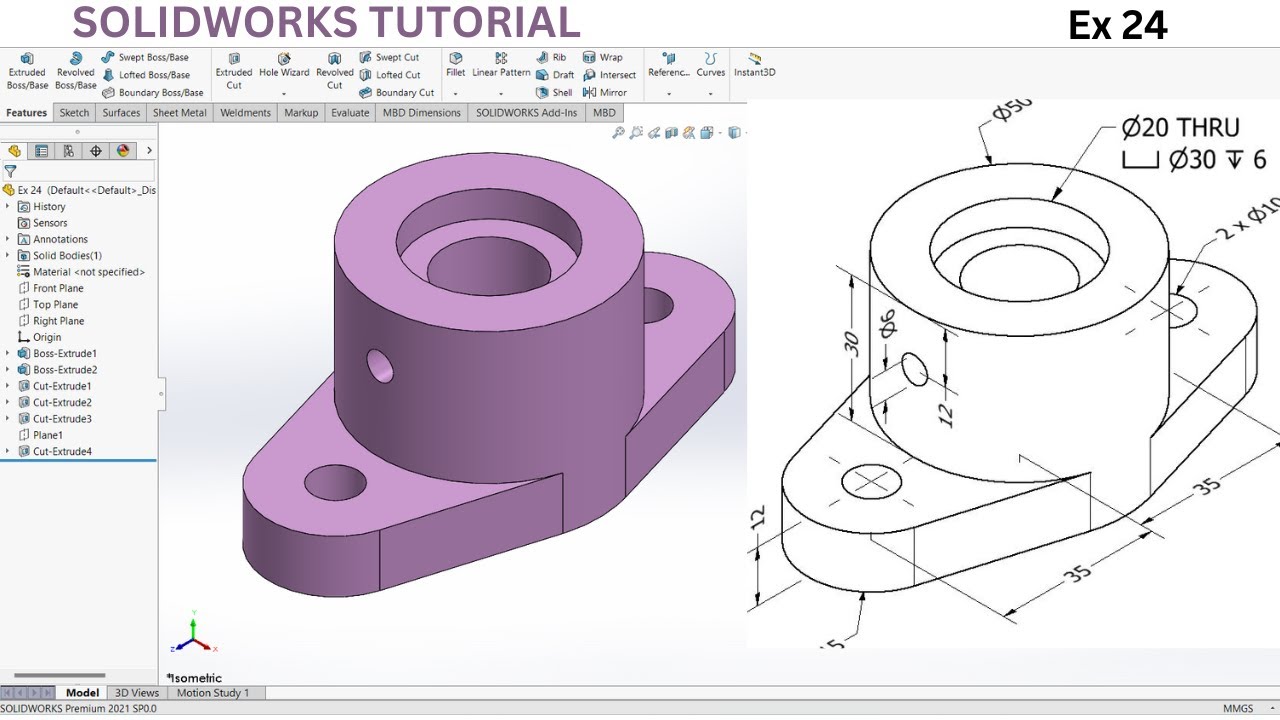
Task: Select Lofted Boss/Base command
Action: click(146, 75)
